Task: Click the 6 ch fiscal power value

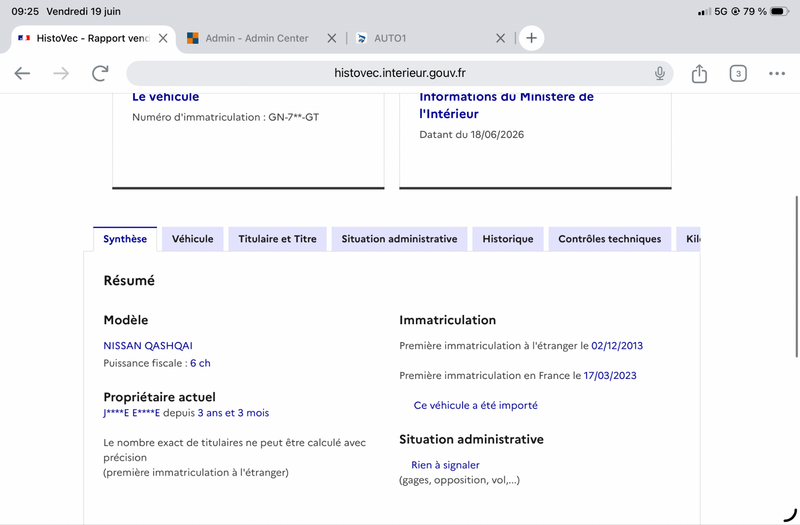Action: (200, 363)
